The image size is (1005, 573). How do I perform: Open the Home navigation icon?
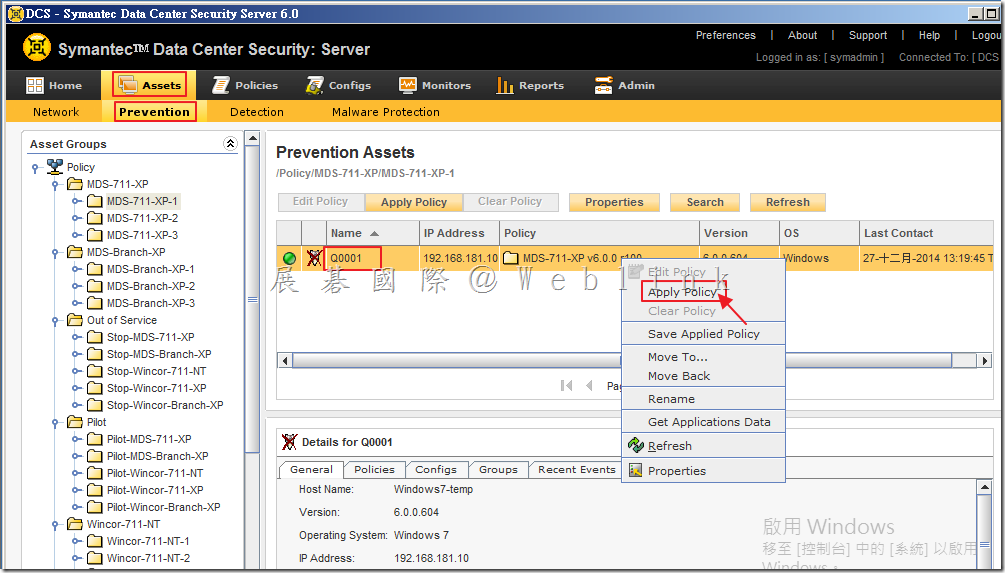pos(35,85)
